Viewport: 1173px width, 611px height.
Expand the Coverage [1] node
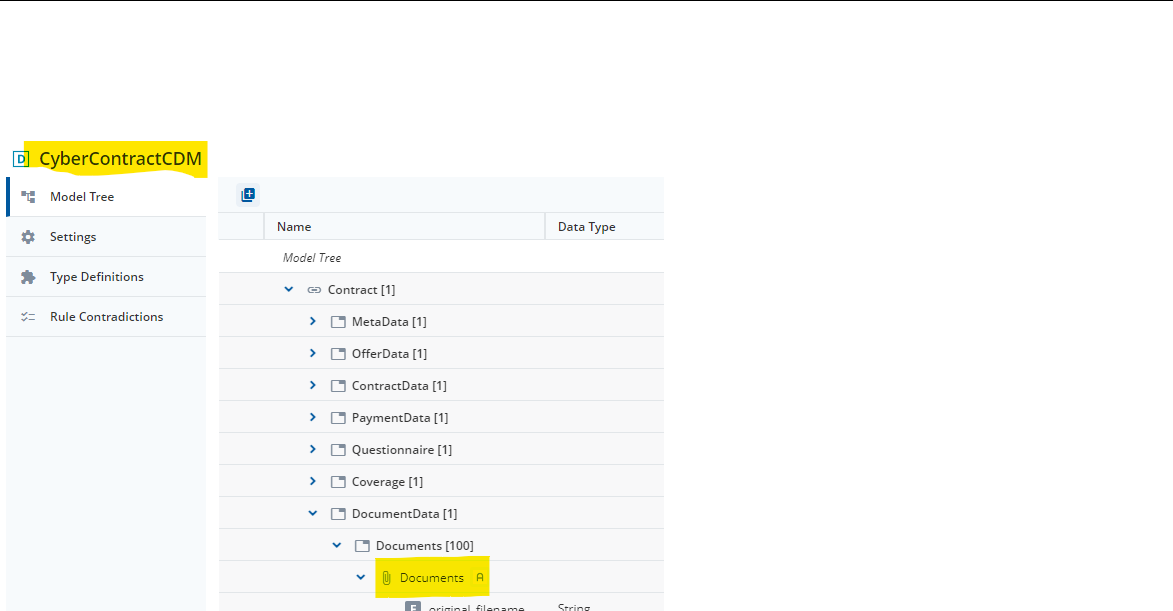click(313, 482)
